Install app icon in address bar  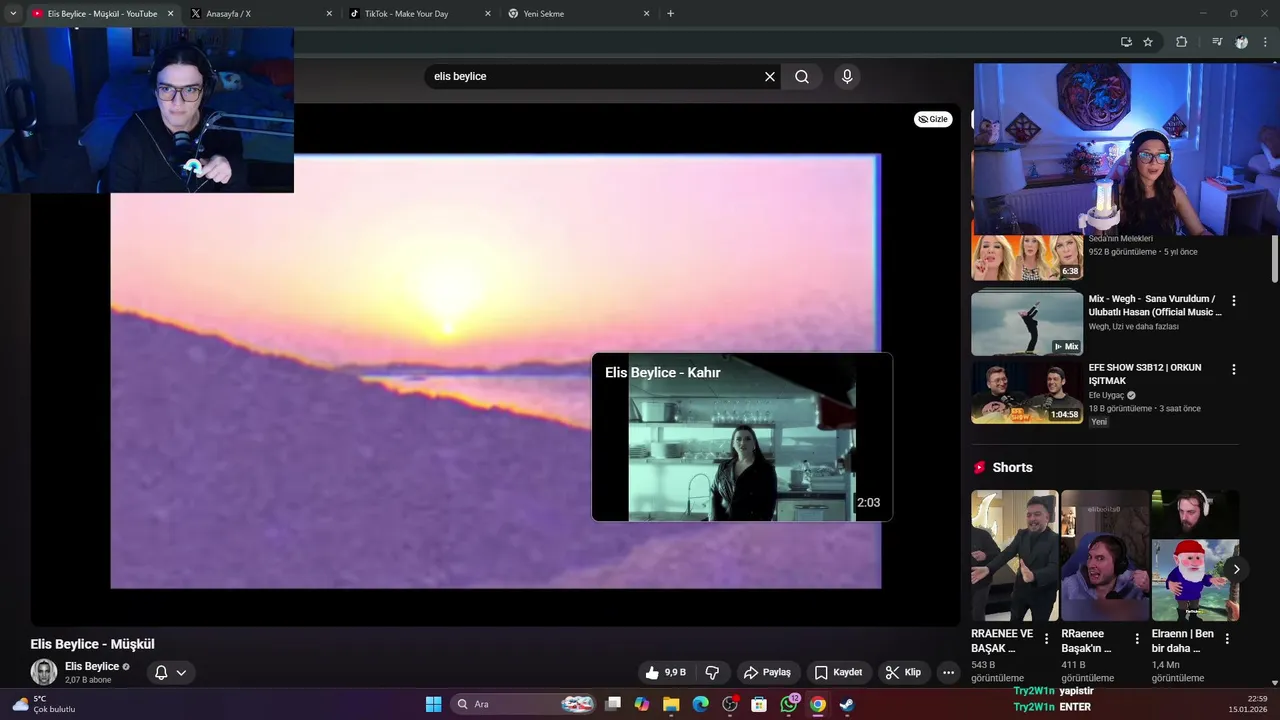pos(1126,42)
